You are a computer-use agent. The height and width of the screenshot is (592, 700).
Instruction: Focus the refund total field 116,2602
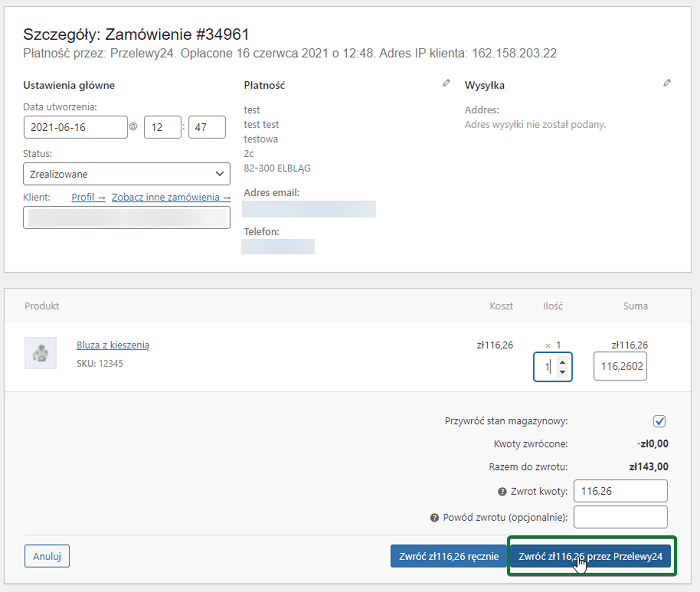tap(620, 367)
